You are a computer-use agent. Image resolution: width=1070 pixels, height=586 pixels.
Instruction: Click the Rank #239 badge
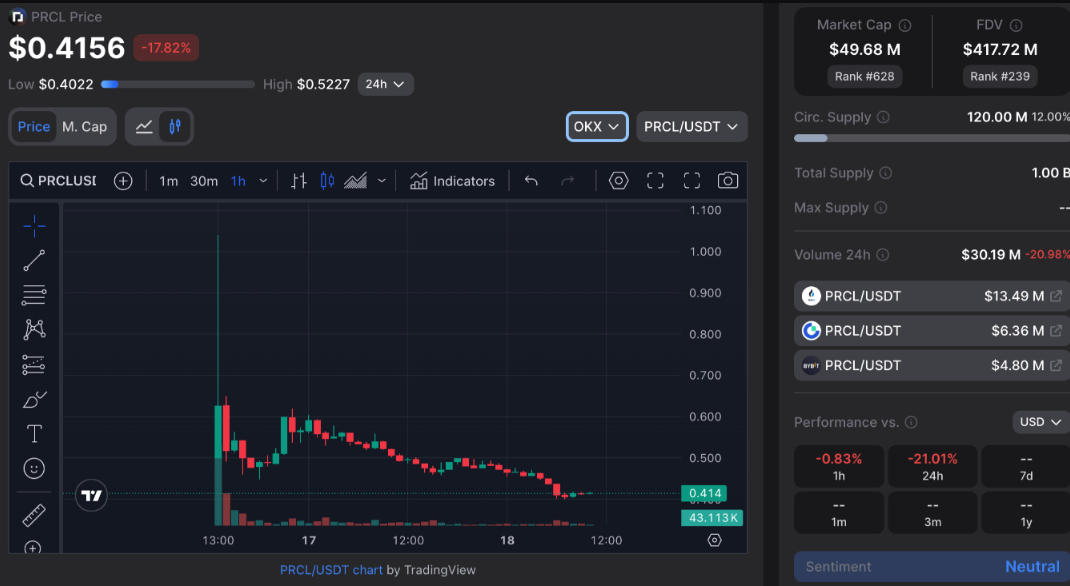[1000, 76]
